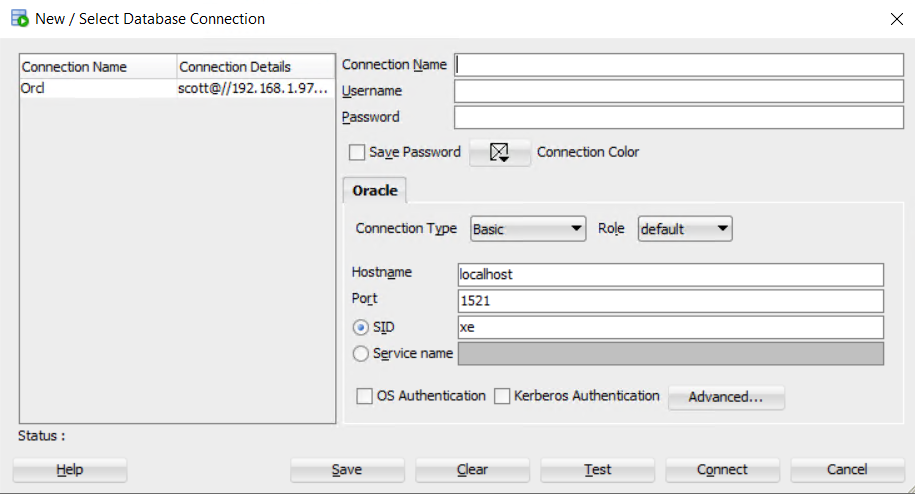
Task: Switch to the Oracle tab
Action: pos(375,190)
